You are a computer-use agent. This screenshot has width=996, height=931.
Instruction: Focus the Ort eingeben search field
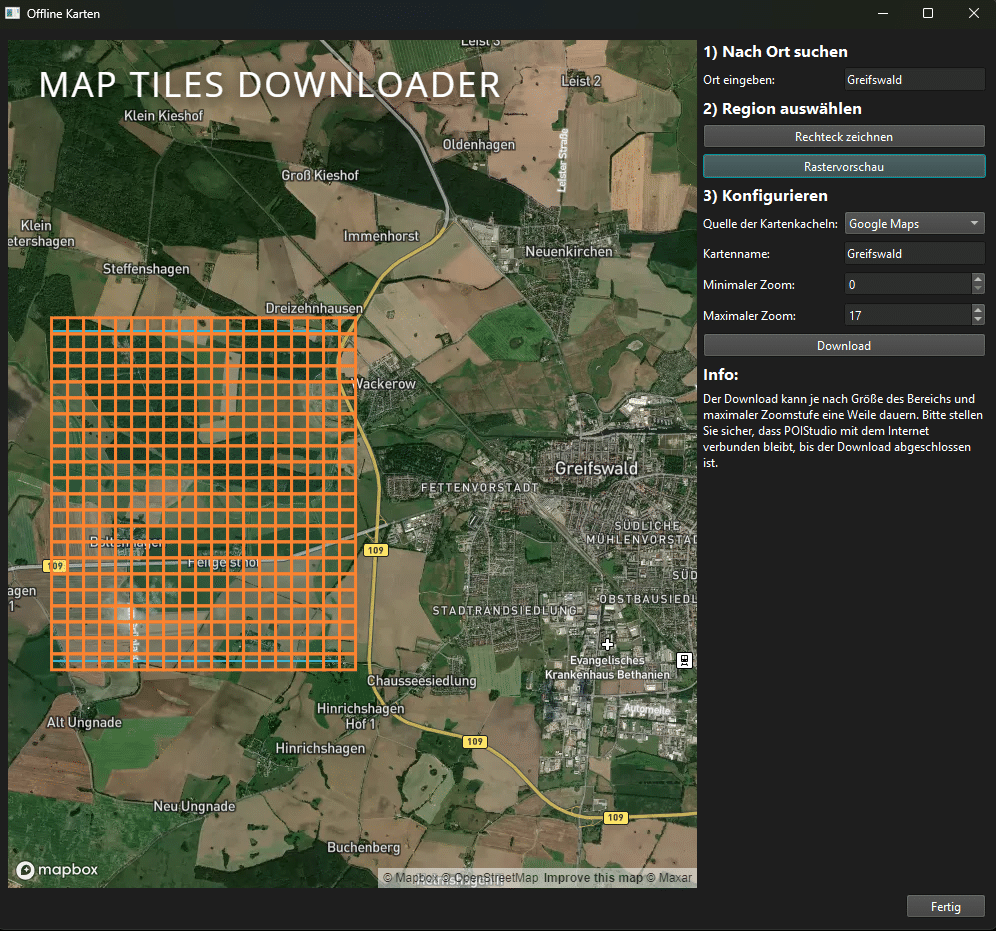click(915, 80)
